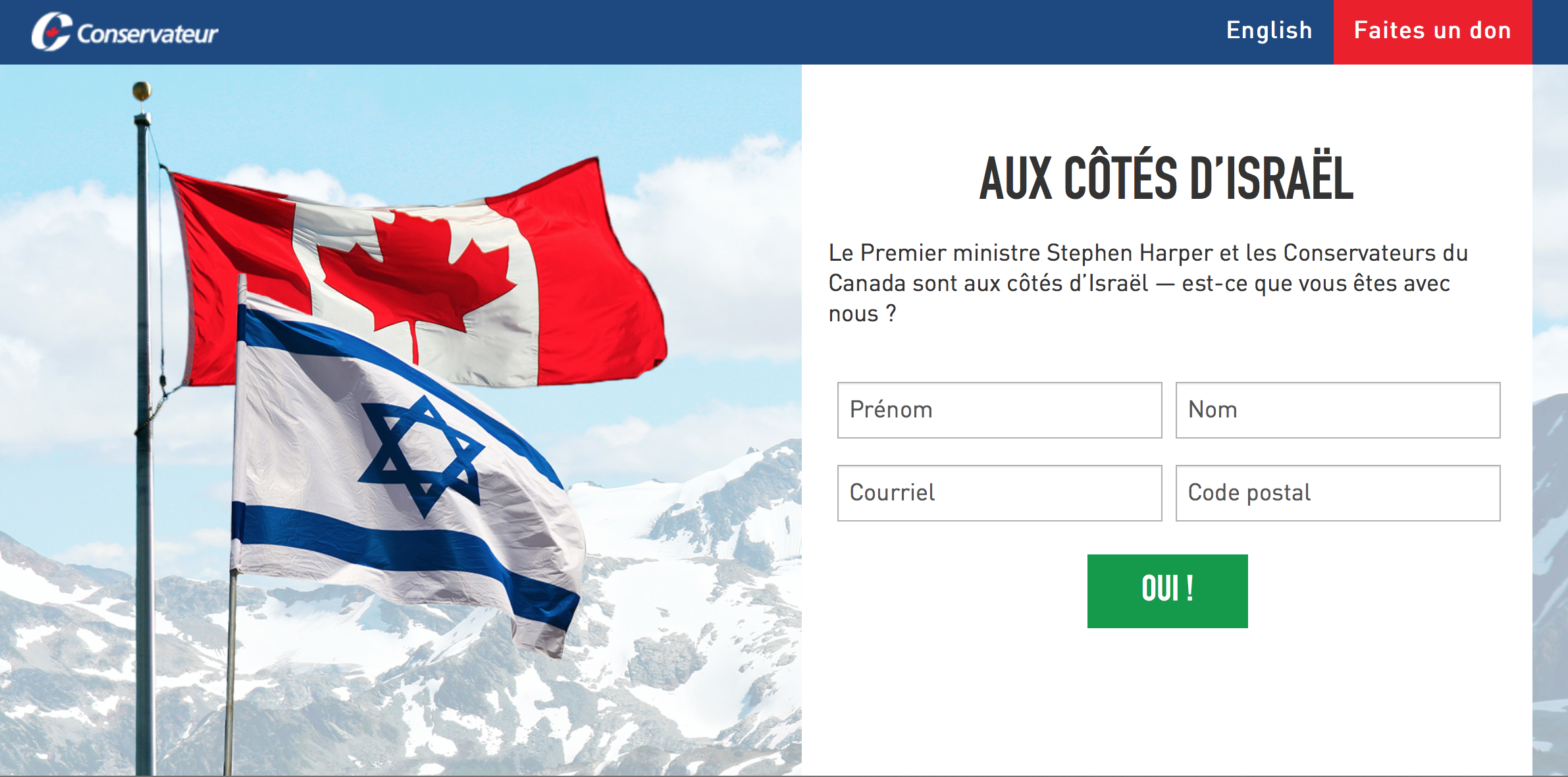This screenshot has width=1568, height=777.
Task: Click the Code postal field
Action: [x=1338, y=493]
